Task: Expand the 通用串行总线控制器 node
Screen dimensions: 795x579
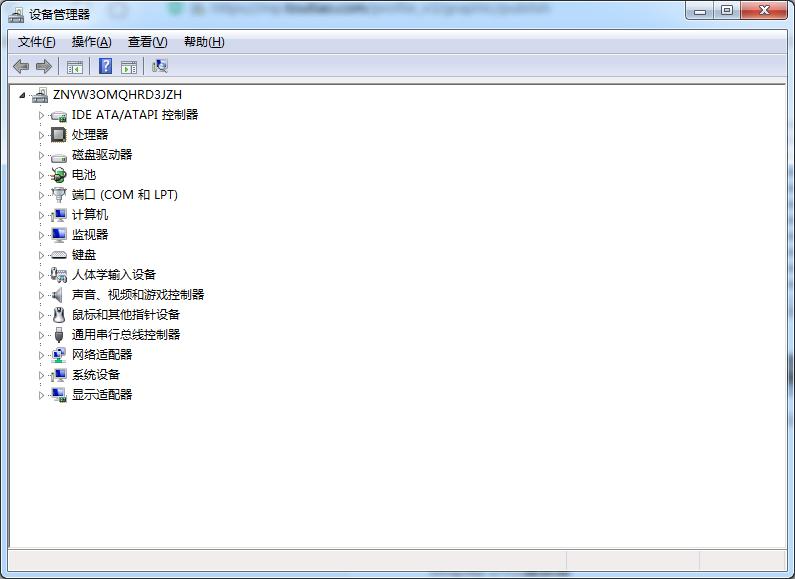Action: pyautogui.click(x=41, y=335)
